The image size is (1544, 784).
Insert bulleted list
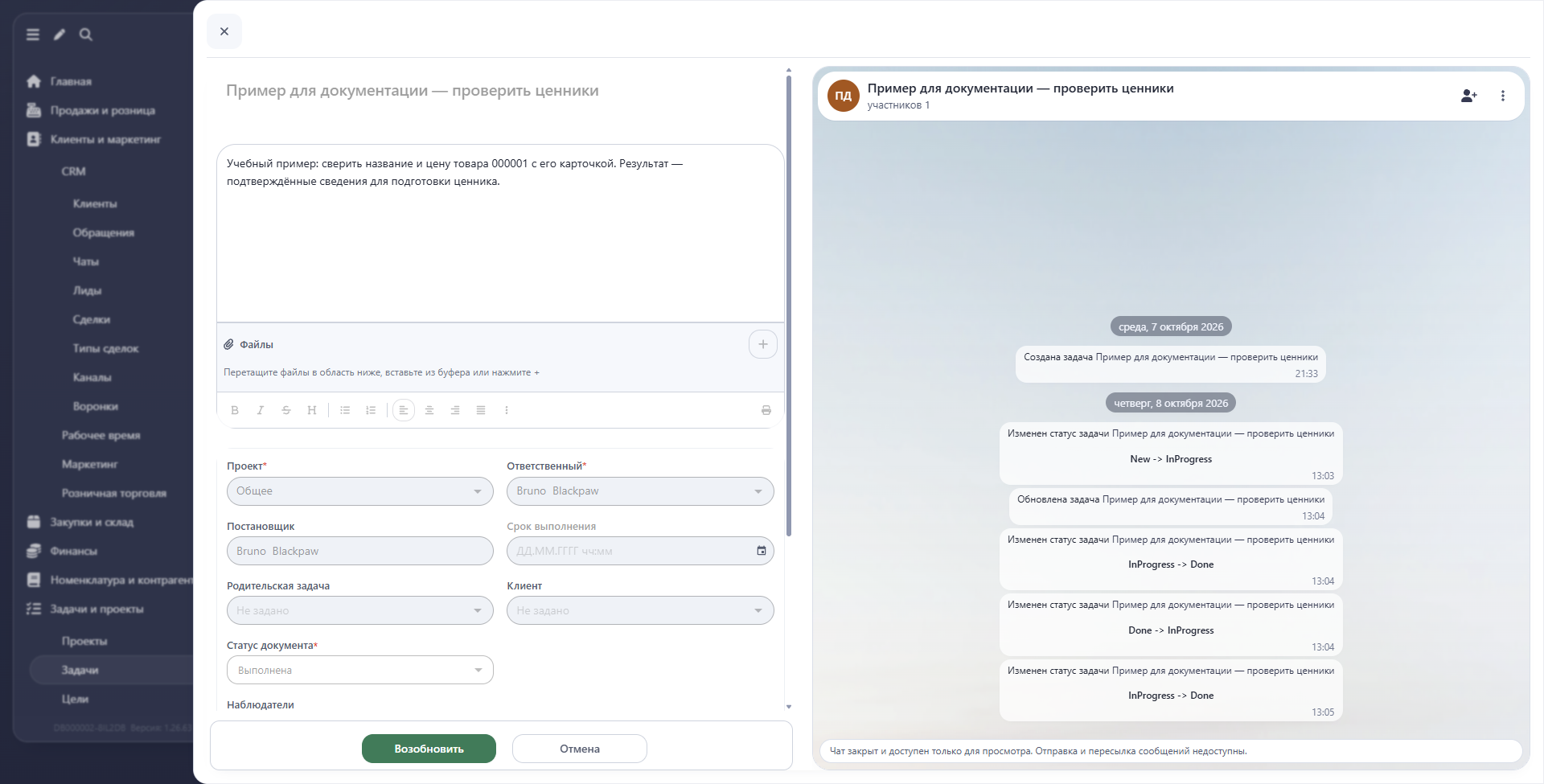click(345, 410)
